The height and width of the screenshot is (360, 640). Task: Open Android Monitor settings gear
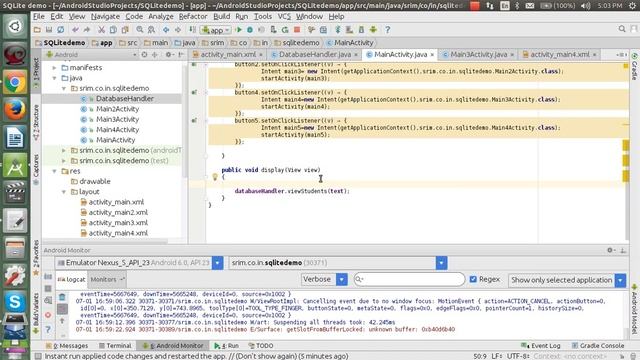(x=610, y=250)
